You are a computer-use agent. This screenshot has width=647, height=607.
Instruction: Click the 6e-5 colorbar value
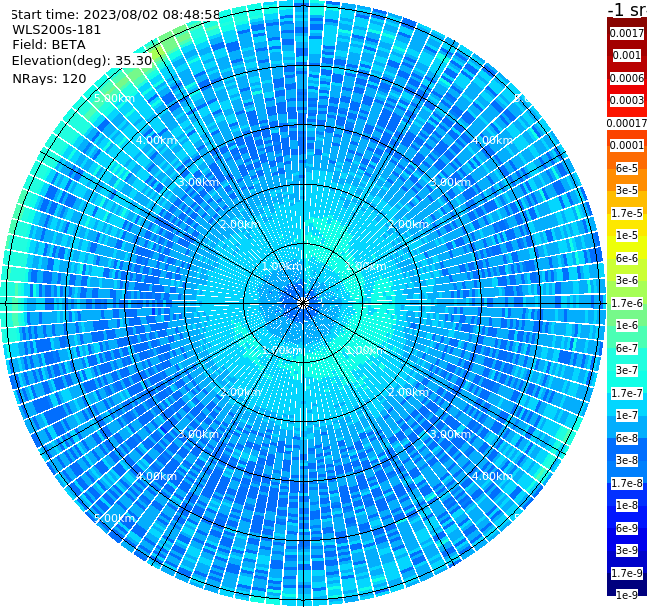pos(627,168)
